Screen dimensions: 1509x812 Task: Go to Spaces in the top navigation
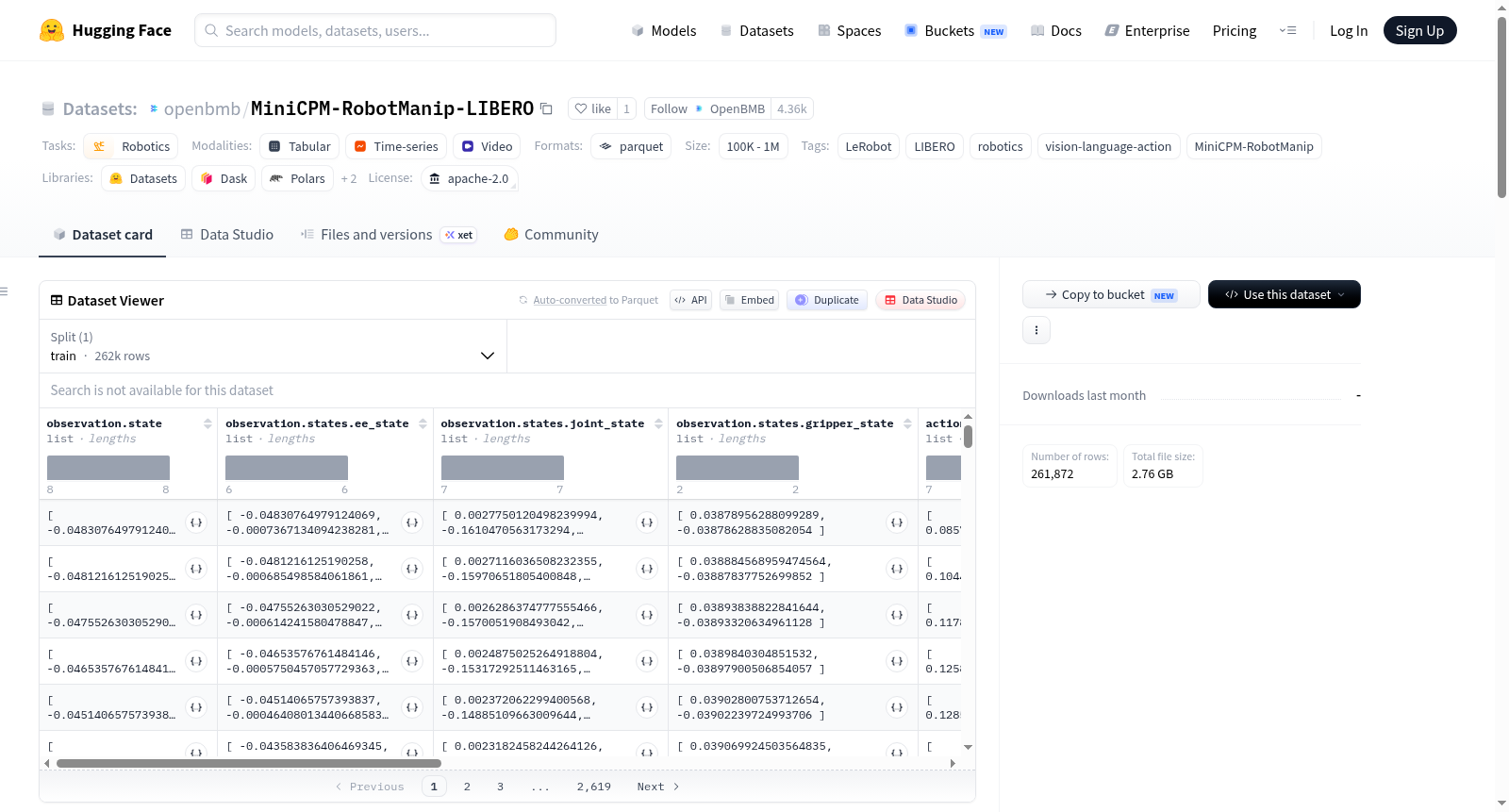(850, 31)
